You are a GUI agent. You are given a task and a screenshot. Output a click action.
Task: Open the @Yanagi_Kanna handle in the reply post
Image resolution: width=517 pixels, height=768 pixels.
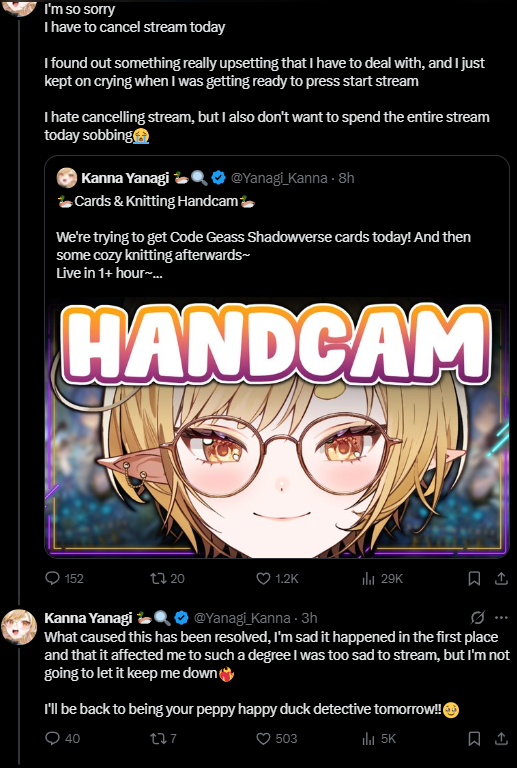click(242, 618)
